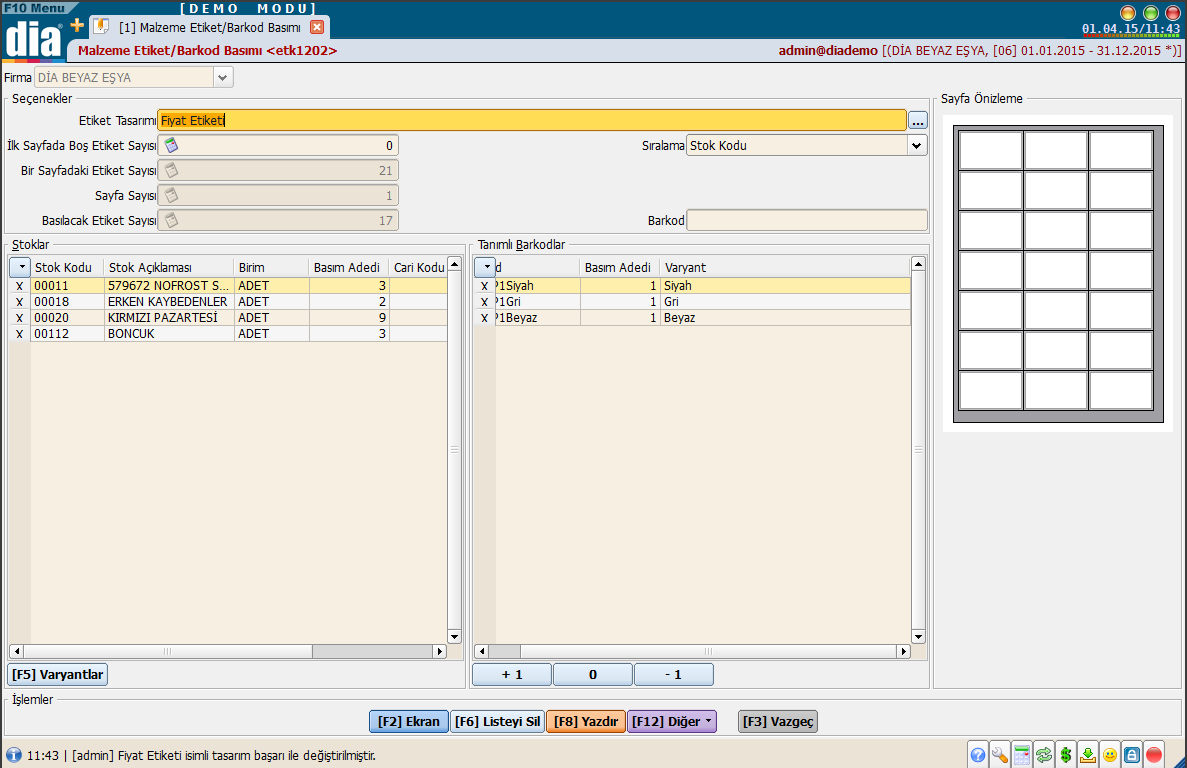The height and width of the screenshot is (768, 1187).
Task: Click the - 1 button
Action: pyautogui.click(x=674, y=674)
